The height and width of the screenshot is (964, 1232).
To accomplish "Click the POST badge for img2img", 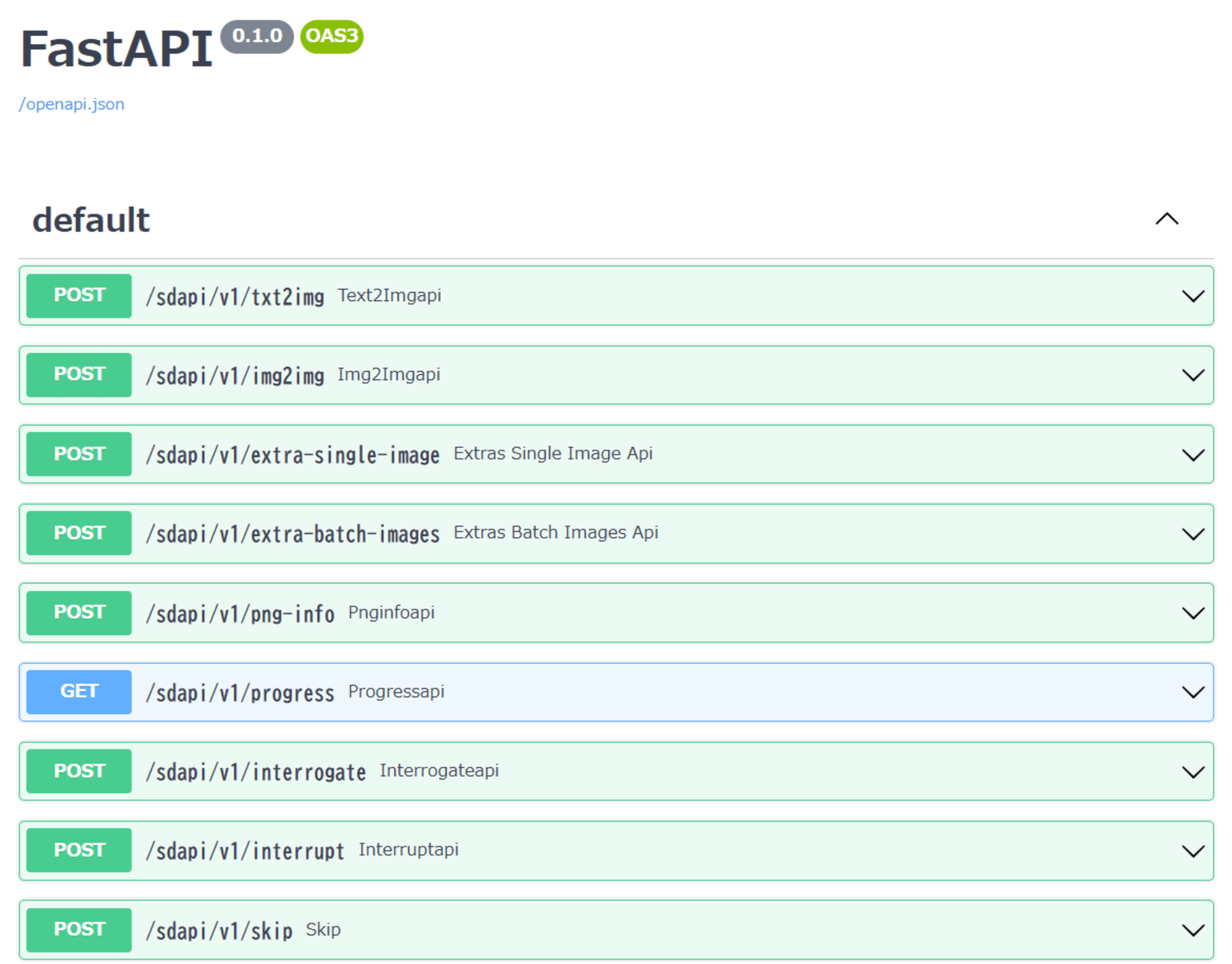I will 79,375.
